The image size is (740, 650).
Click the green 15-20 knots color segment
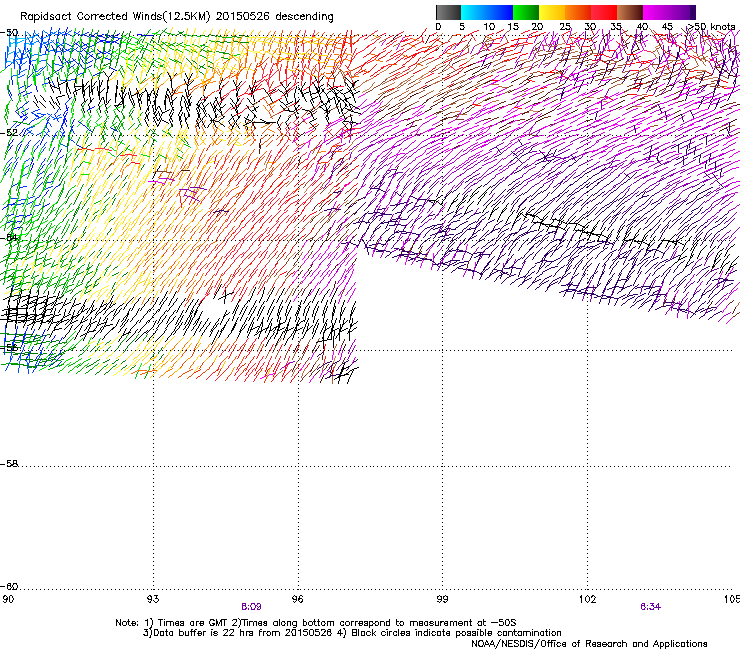pos(526,12)
